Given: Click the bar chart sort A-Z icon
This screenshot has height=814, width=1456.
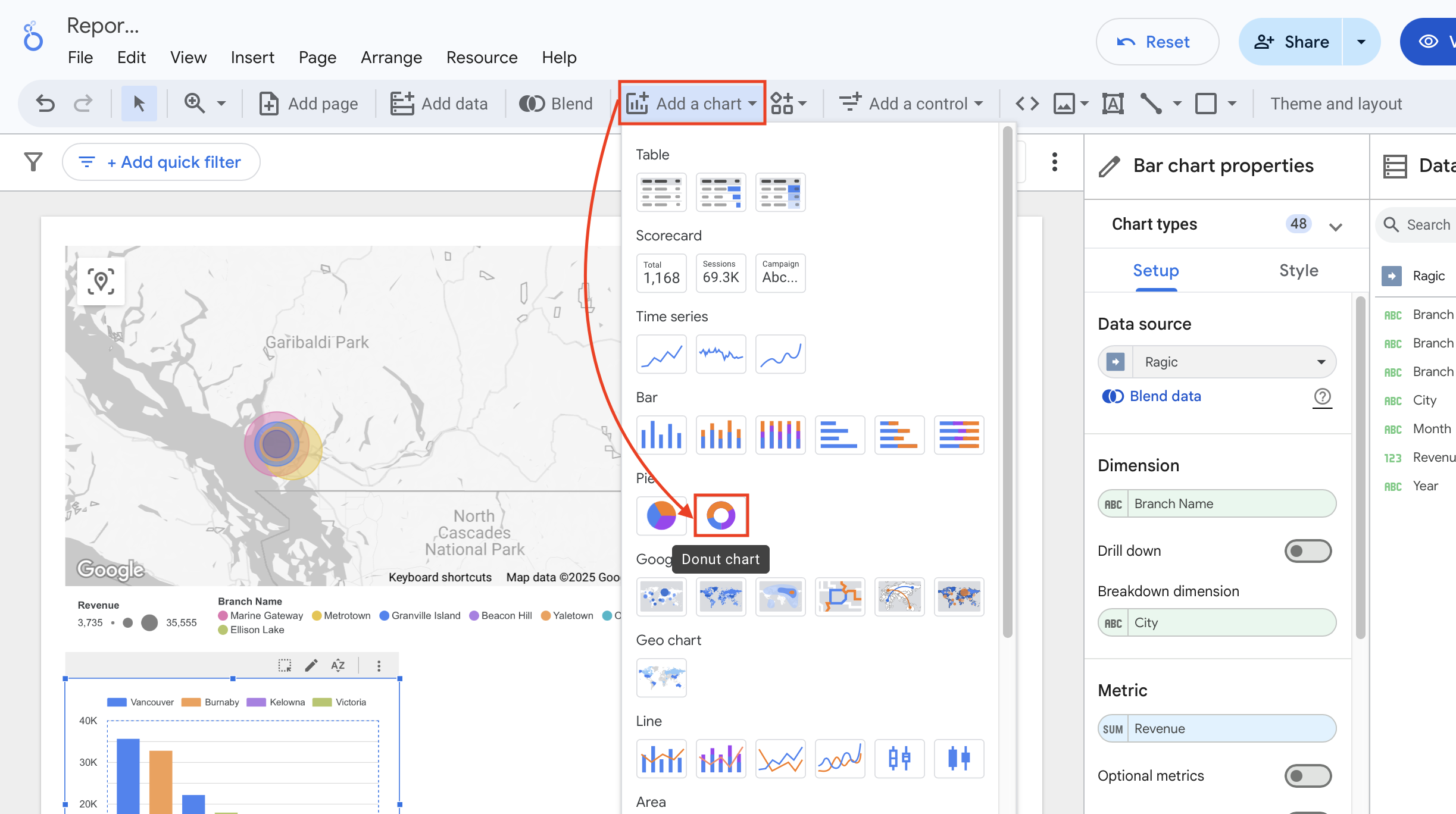Looking at the screenshot, I should tap(338, 665).
